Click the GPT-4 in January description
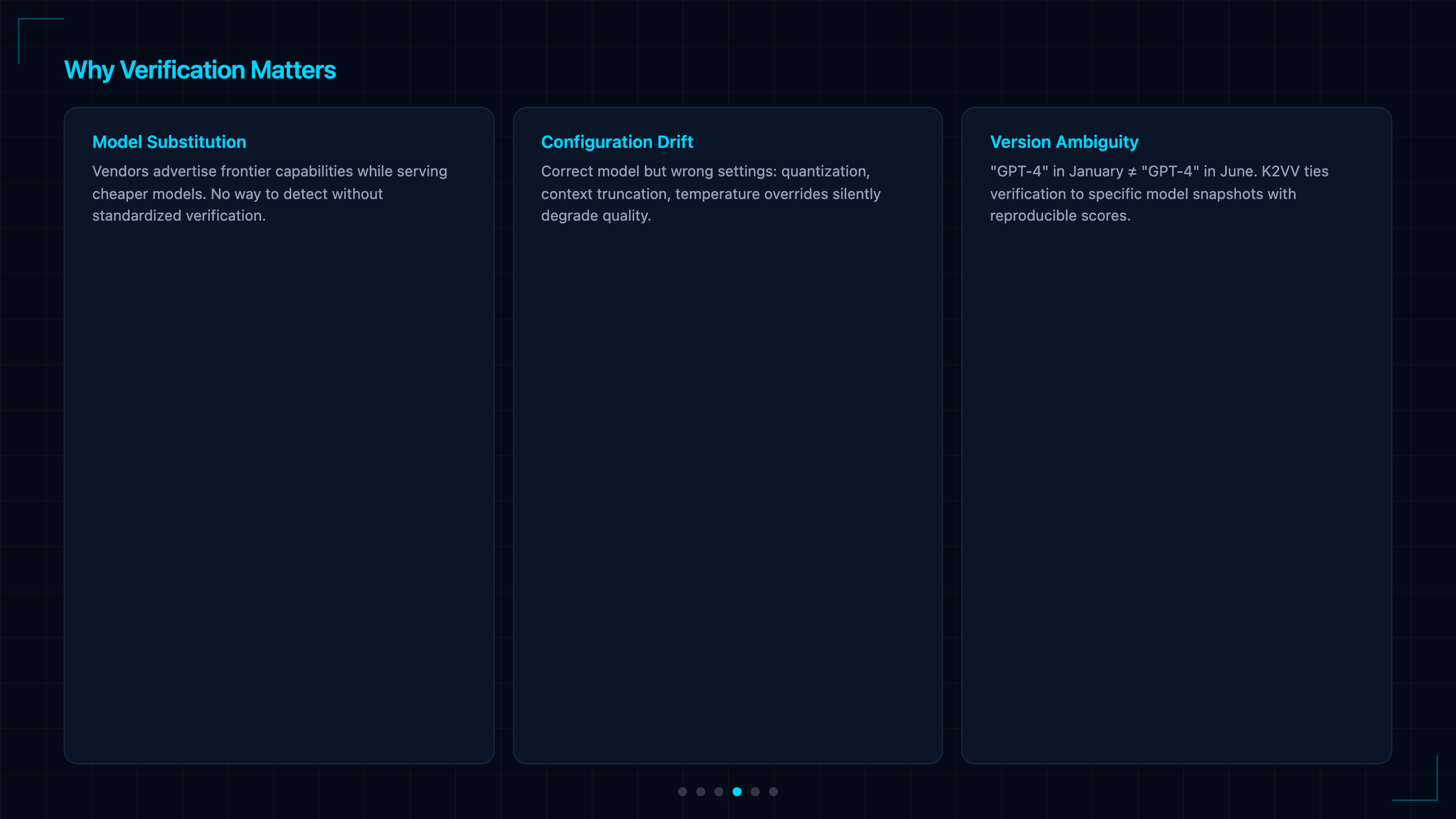 (x=1159, y=193)
